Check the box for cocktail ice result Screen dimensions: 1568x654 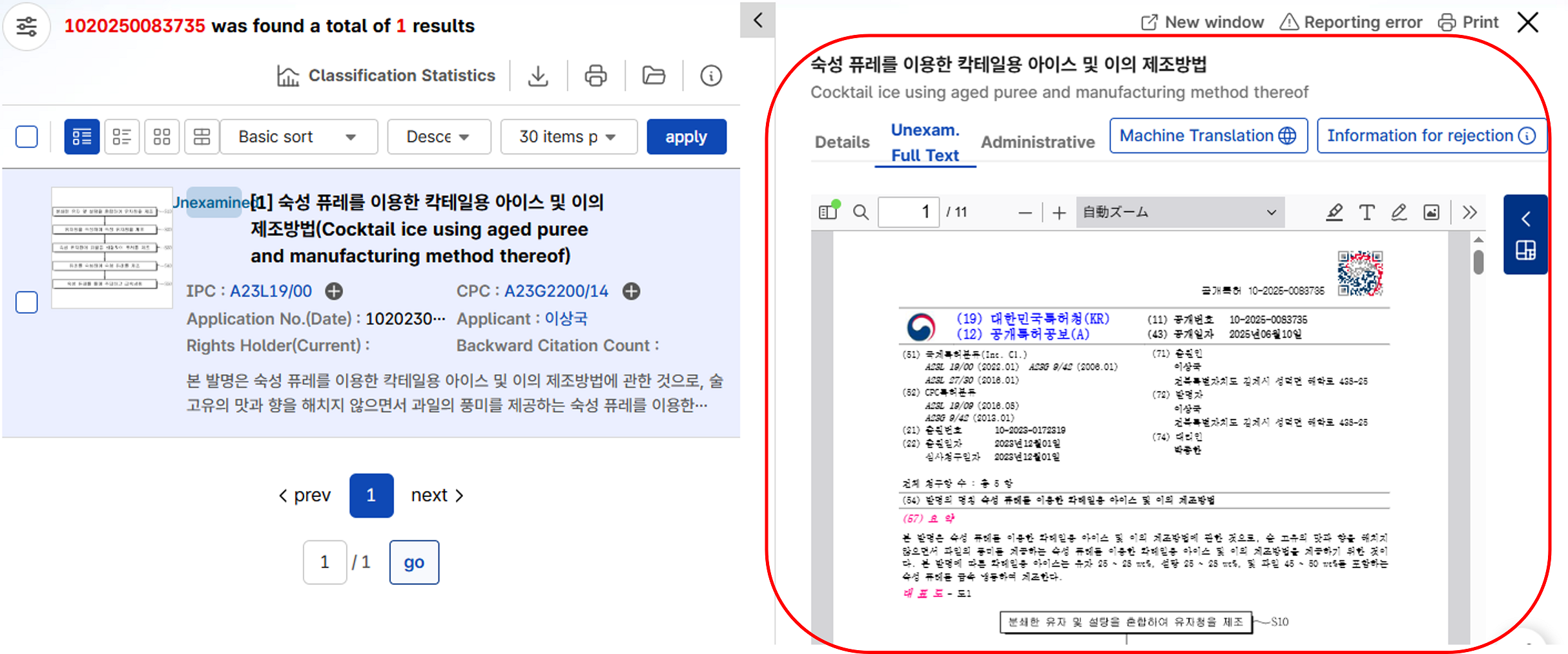coord(26,302)
